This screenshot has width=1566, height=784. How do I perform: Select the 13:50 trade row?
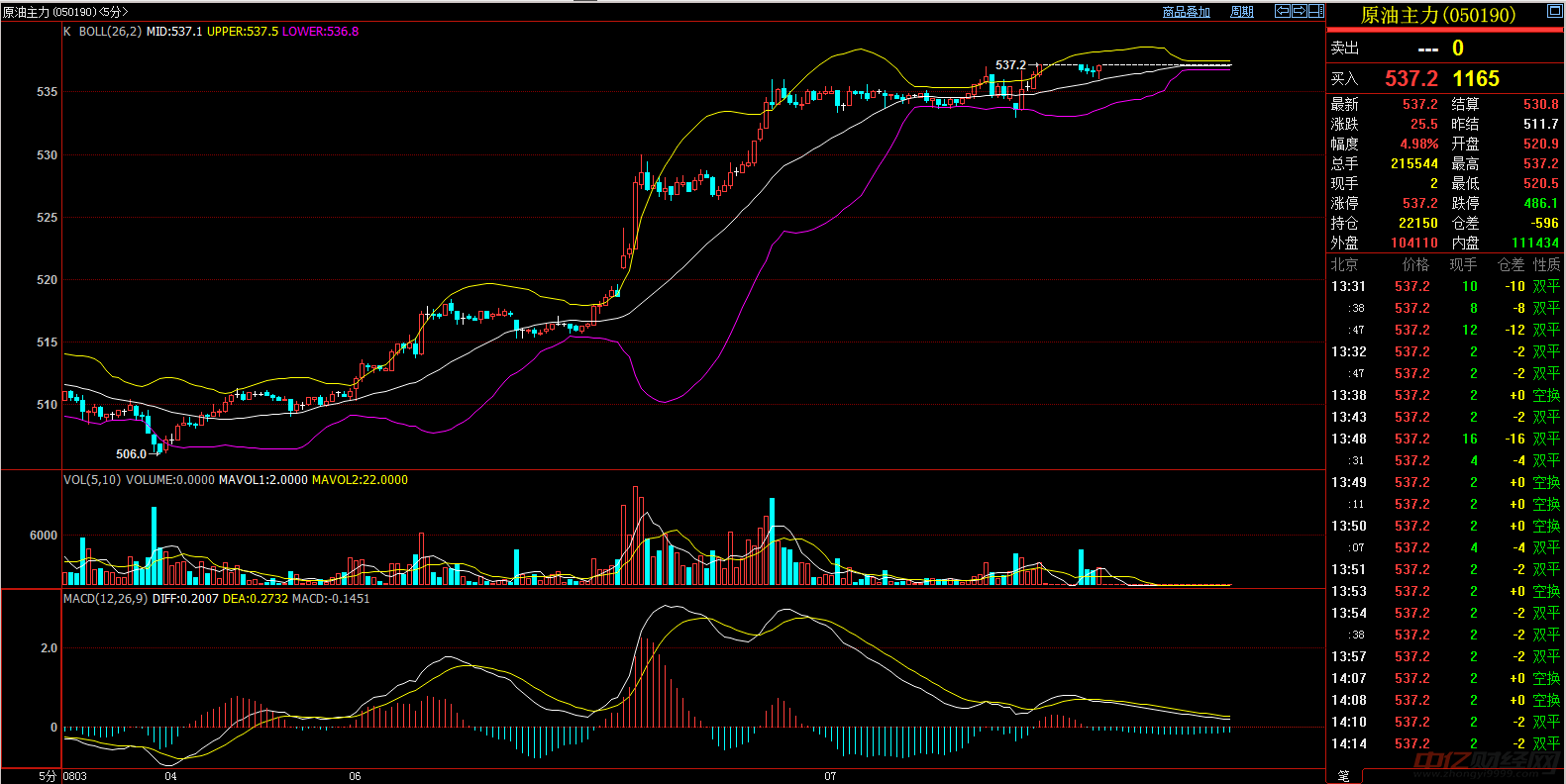tap(1445, 526)
